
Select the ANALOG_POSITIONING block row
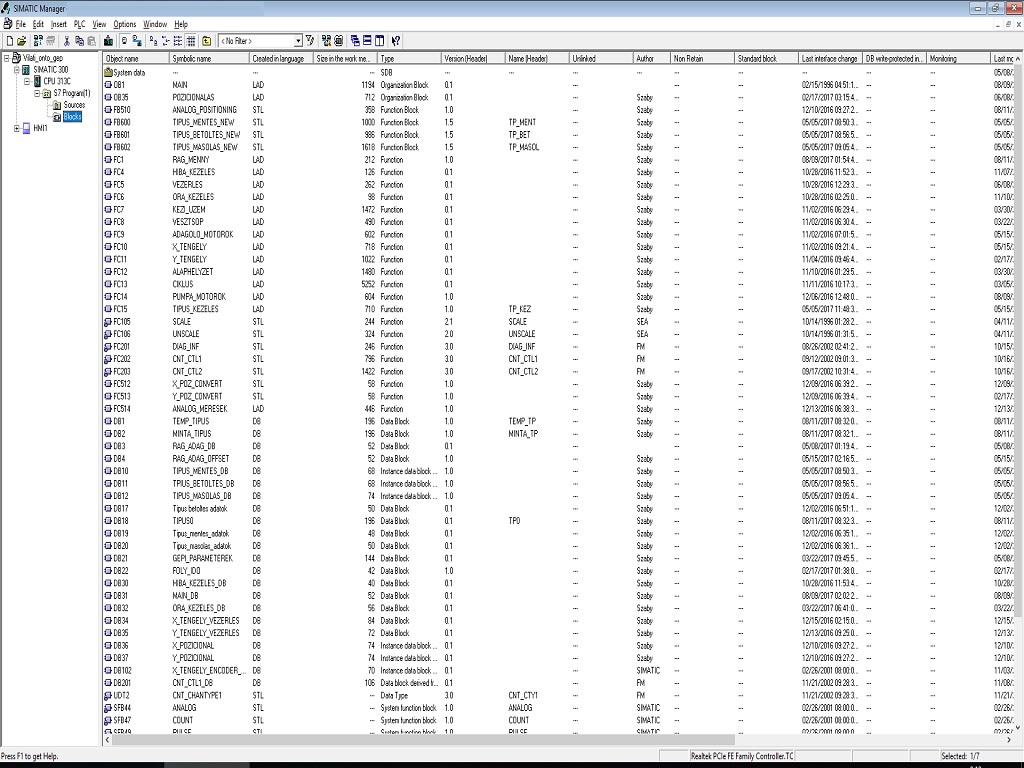point(558,110)
